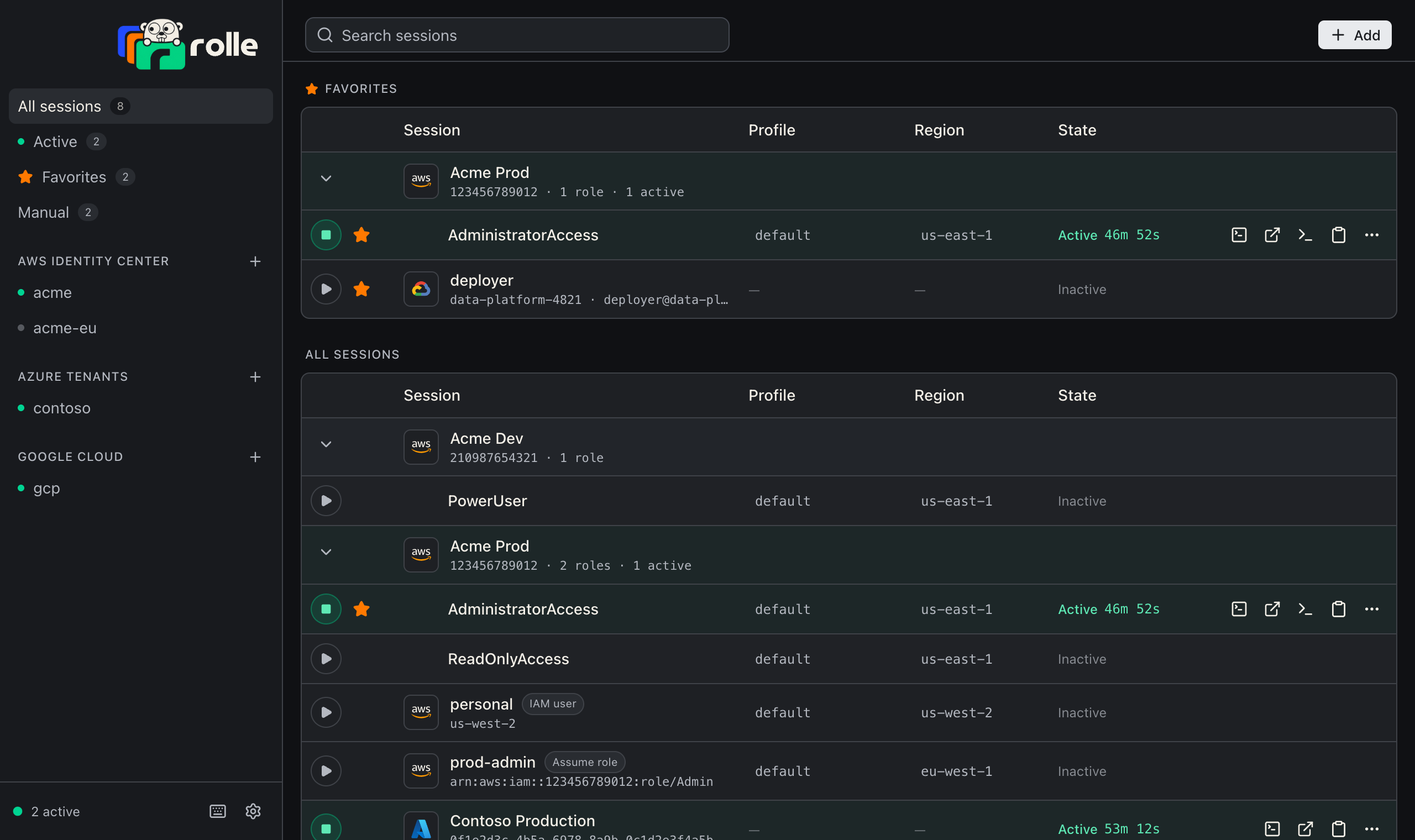
Task: Select the acme-eu identity center
Action: [141, 328]
